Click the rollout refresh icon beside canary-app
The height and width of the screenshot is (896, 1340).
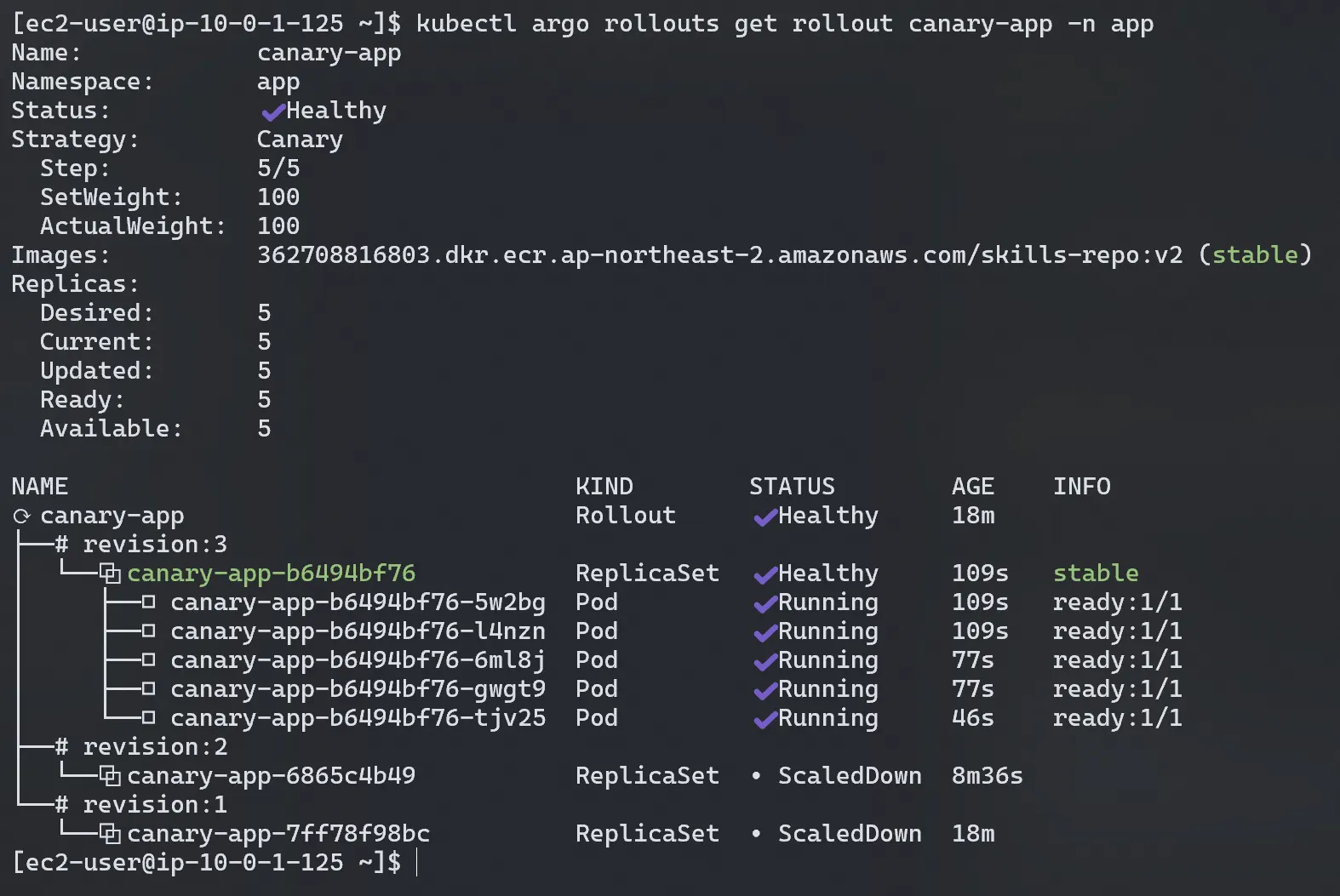[x=22, y=516]
